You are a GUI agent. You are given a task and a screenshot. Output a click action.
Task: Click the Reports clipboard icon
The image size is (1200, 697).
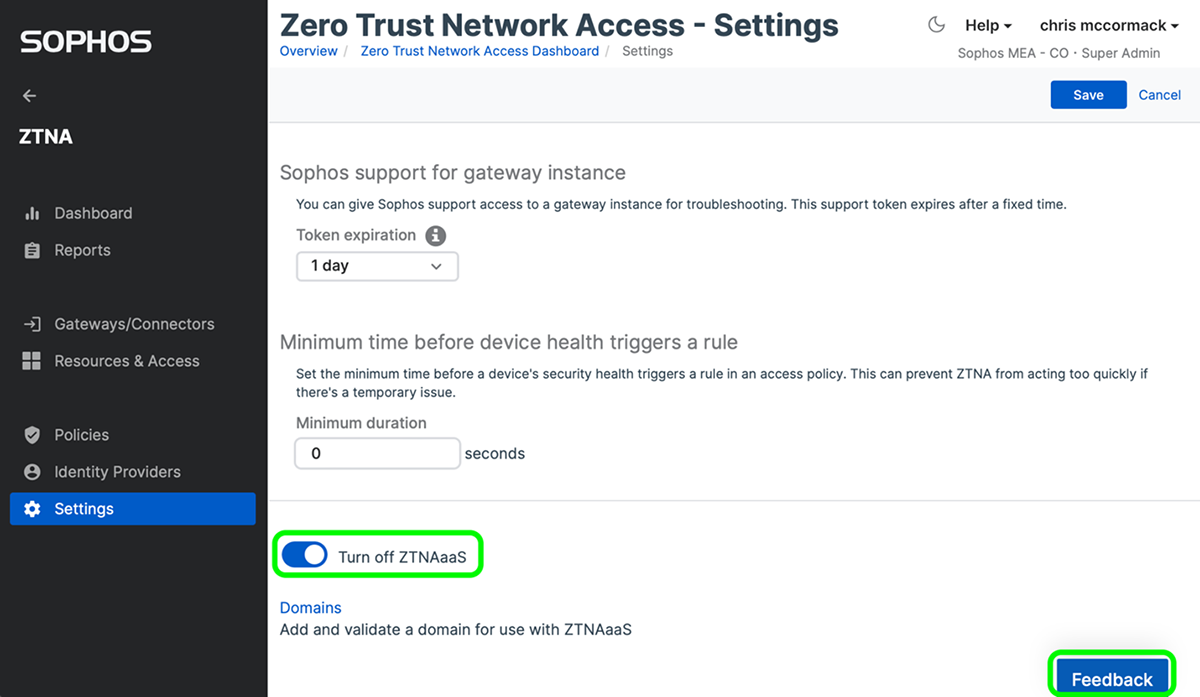[x=32, y=251]
